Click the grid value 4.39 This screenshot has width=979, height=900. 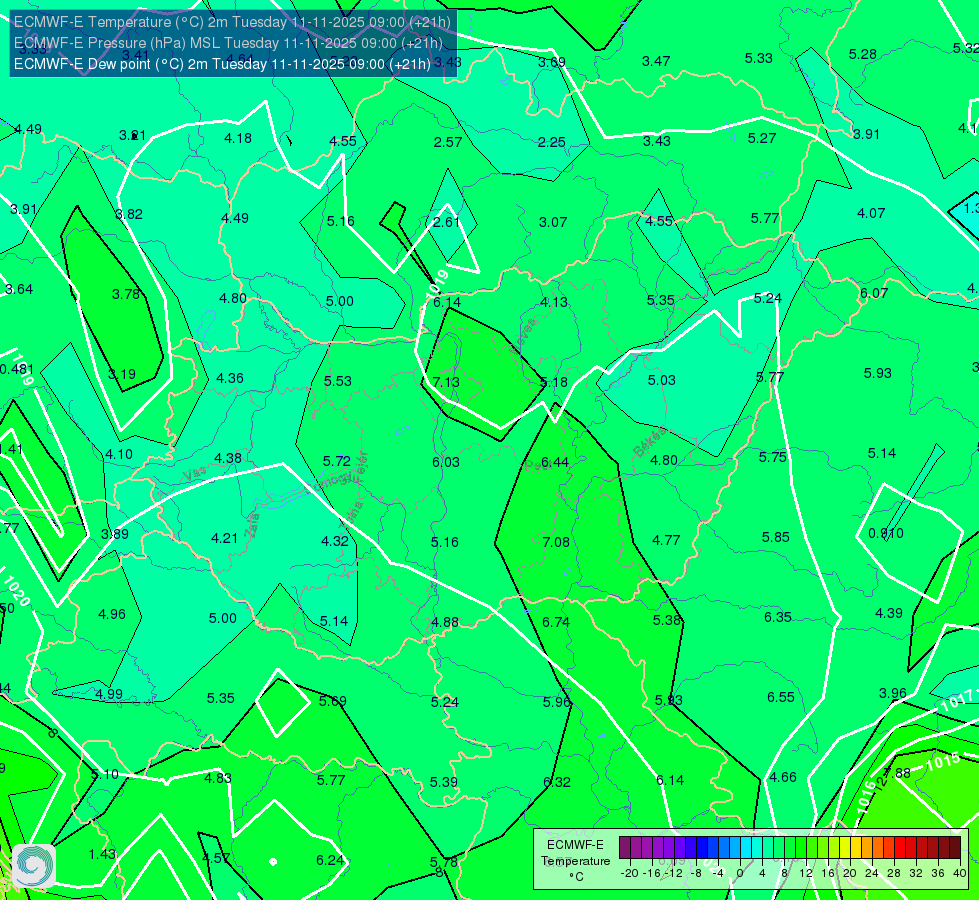[x=889, y=613]
